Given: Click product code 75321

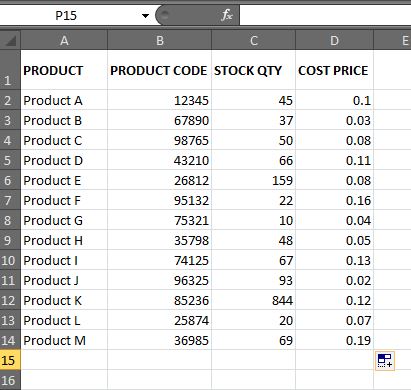Looking at the screenshot, I should click(x=159, y=220).
